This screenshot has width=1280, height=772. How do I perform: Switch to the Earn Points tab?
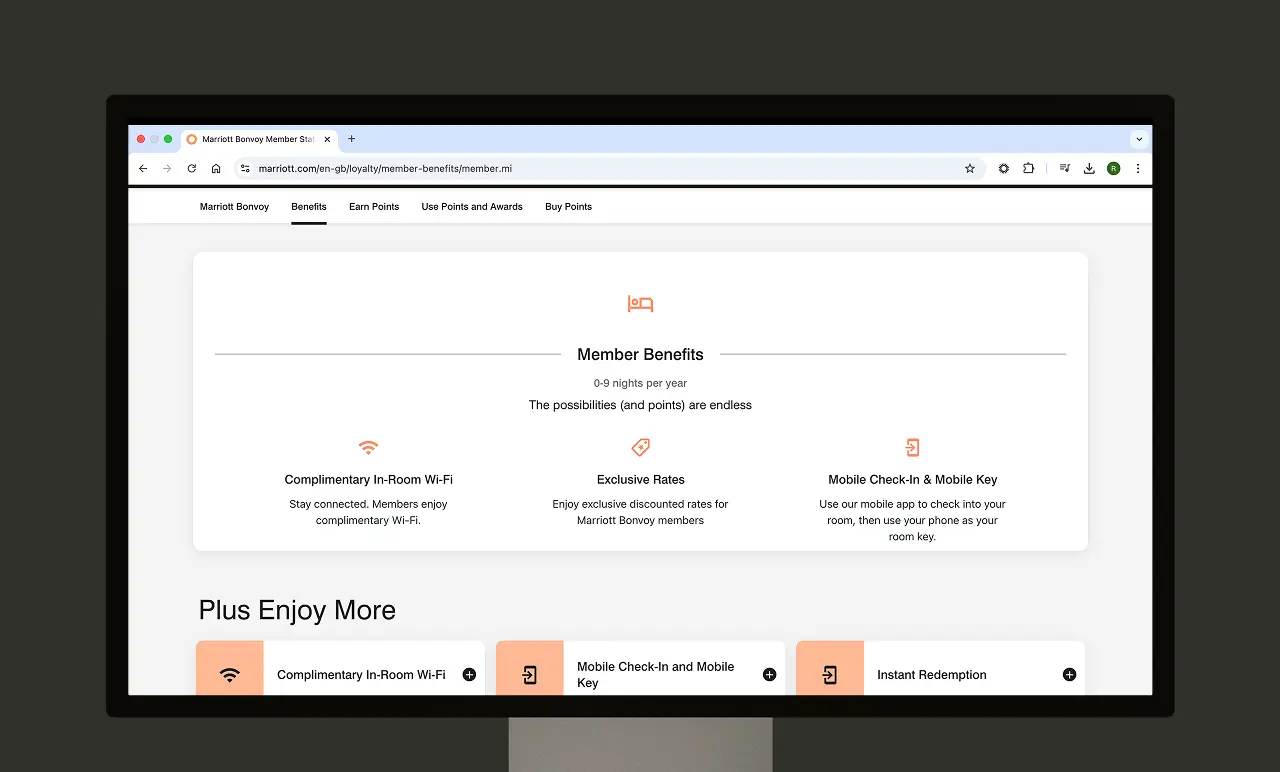point(373,206)
